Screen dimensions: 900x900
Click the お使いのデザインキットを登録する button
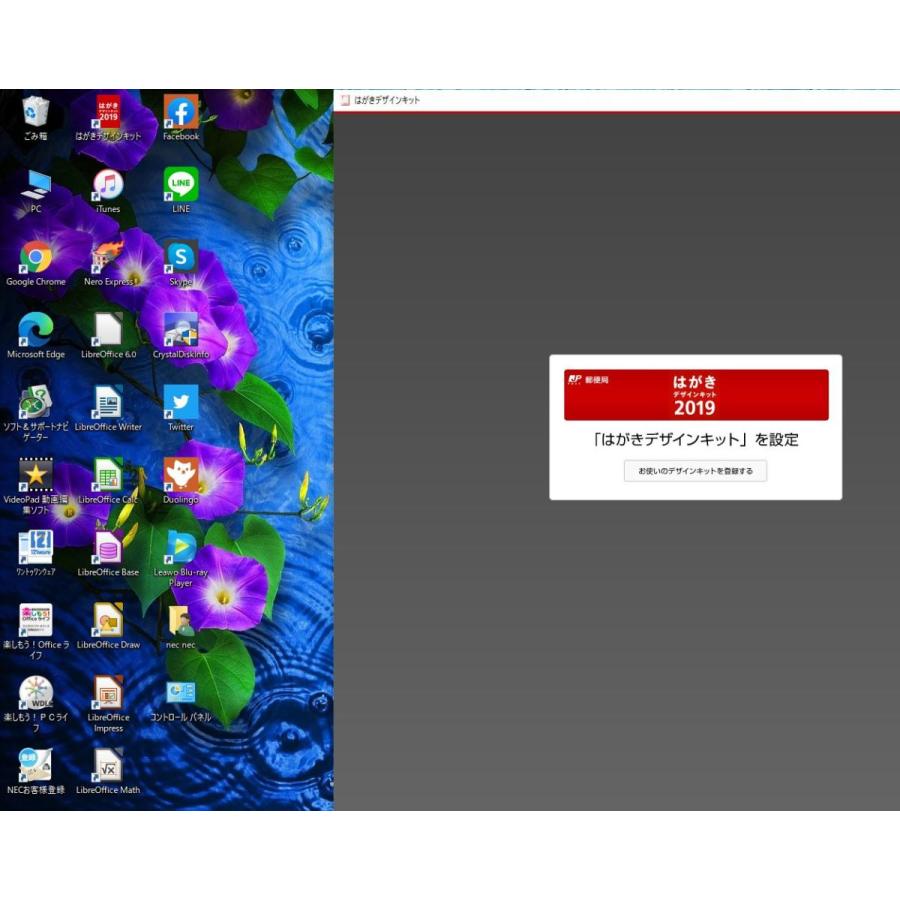click(695, 470)
